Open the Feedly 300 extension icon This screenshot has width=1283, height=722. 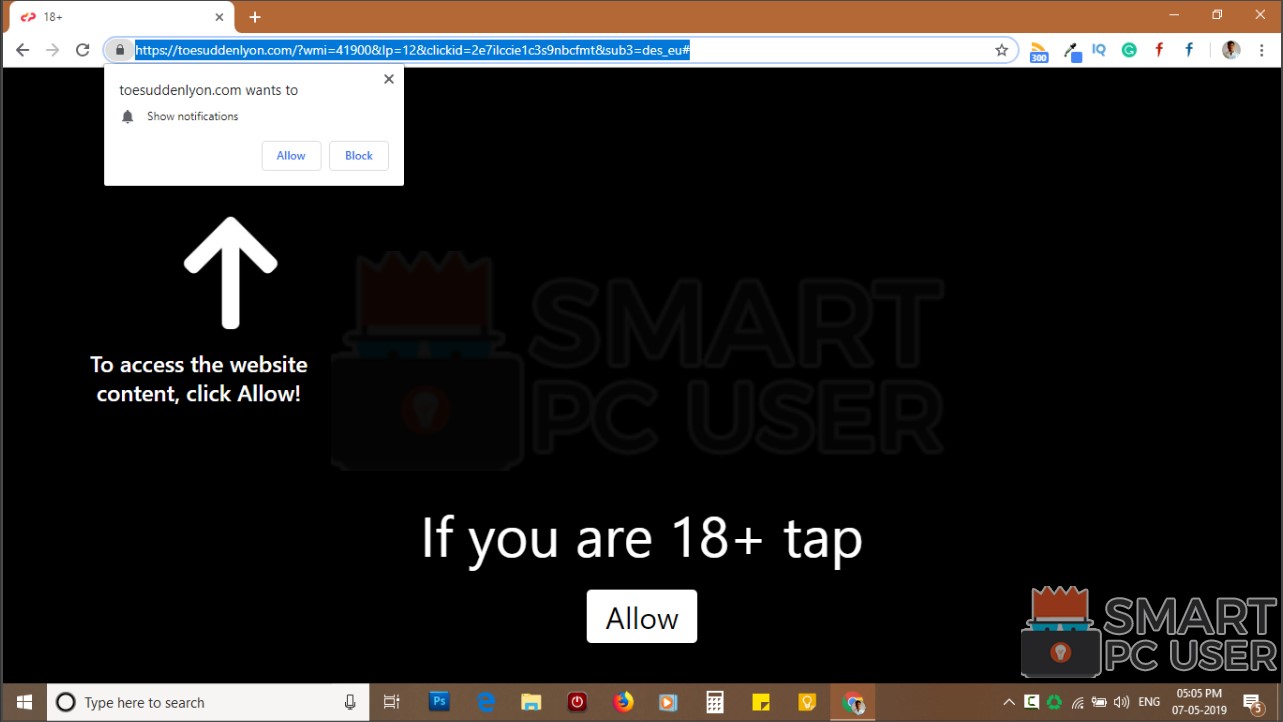click(1038, 49)
